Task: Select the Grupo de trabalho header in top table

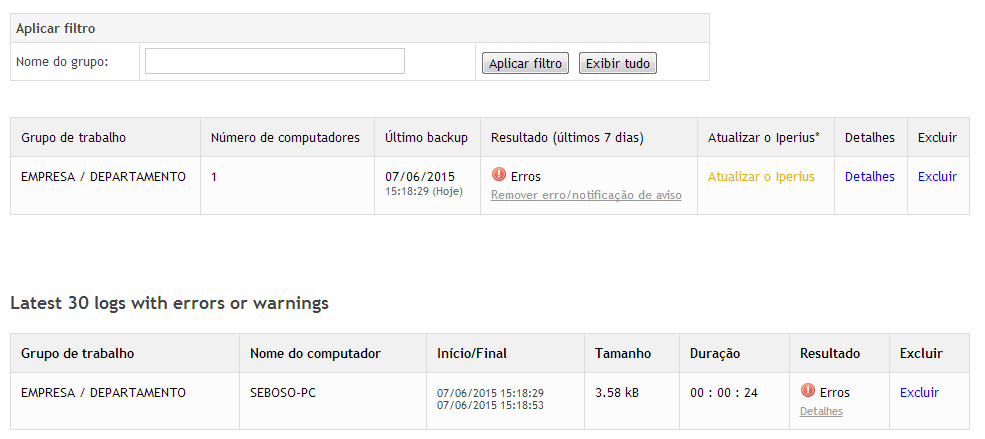Action: pos(73,138)
